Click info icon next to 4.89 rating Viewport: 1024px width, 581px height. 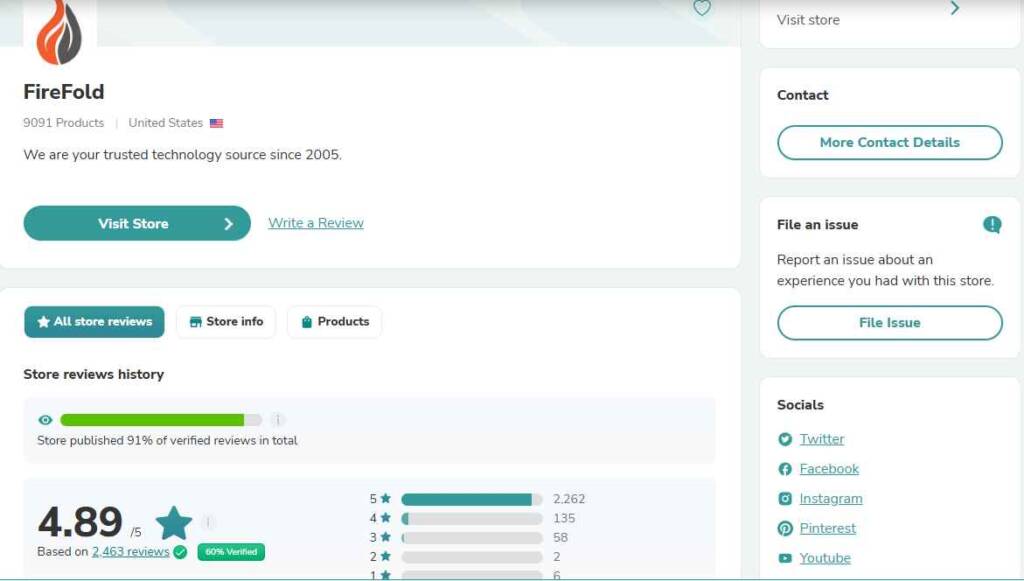tap(208, 522)
